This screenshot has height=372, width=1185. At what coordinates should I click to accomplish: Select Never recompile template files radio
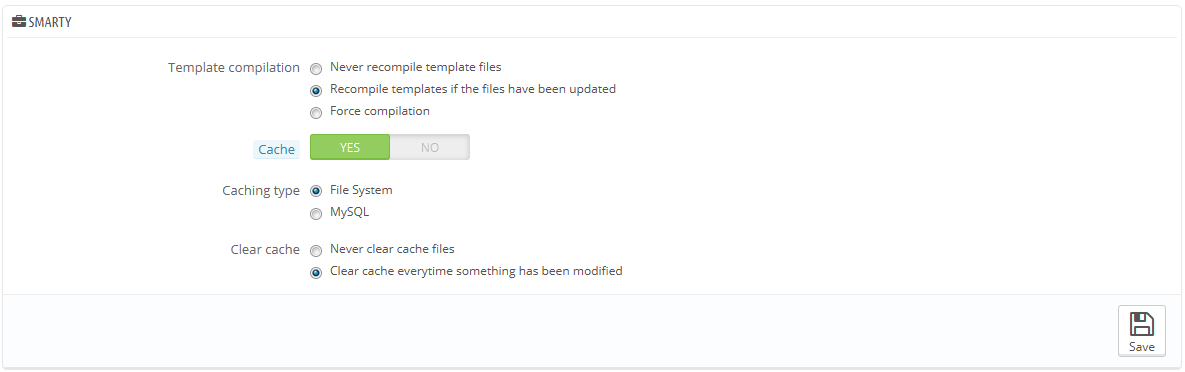pos(316,69)
